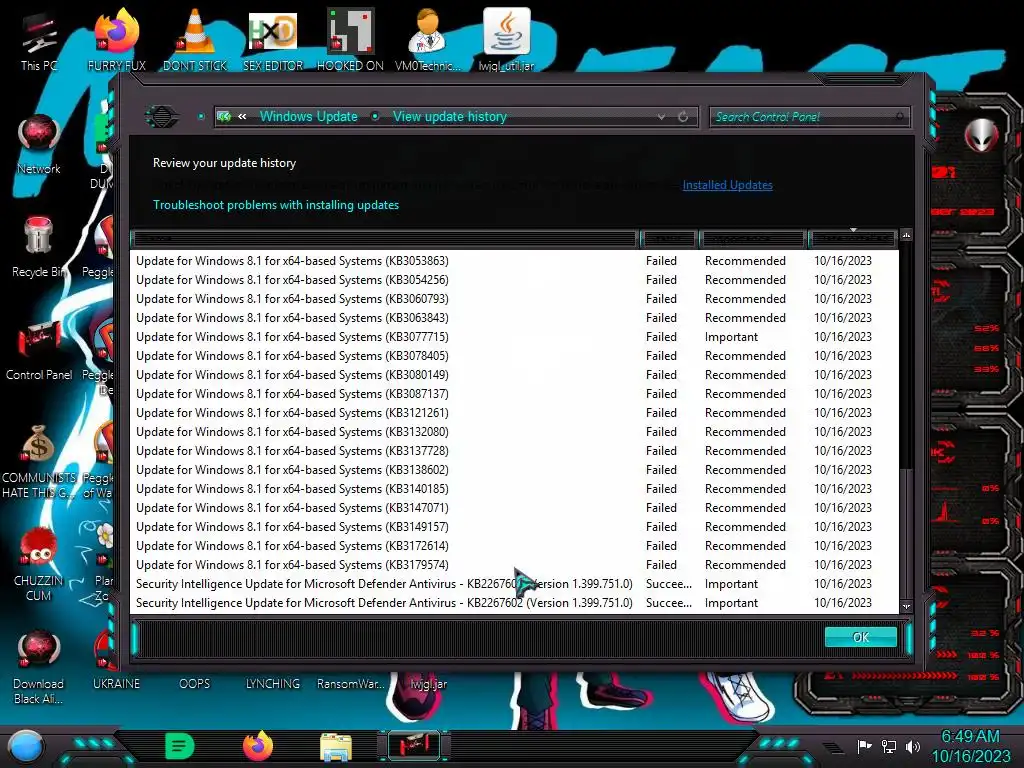
Task: Click the Control Panel search magnifier
Action: (x=900, y=117)
